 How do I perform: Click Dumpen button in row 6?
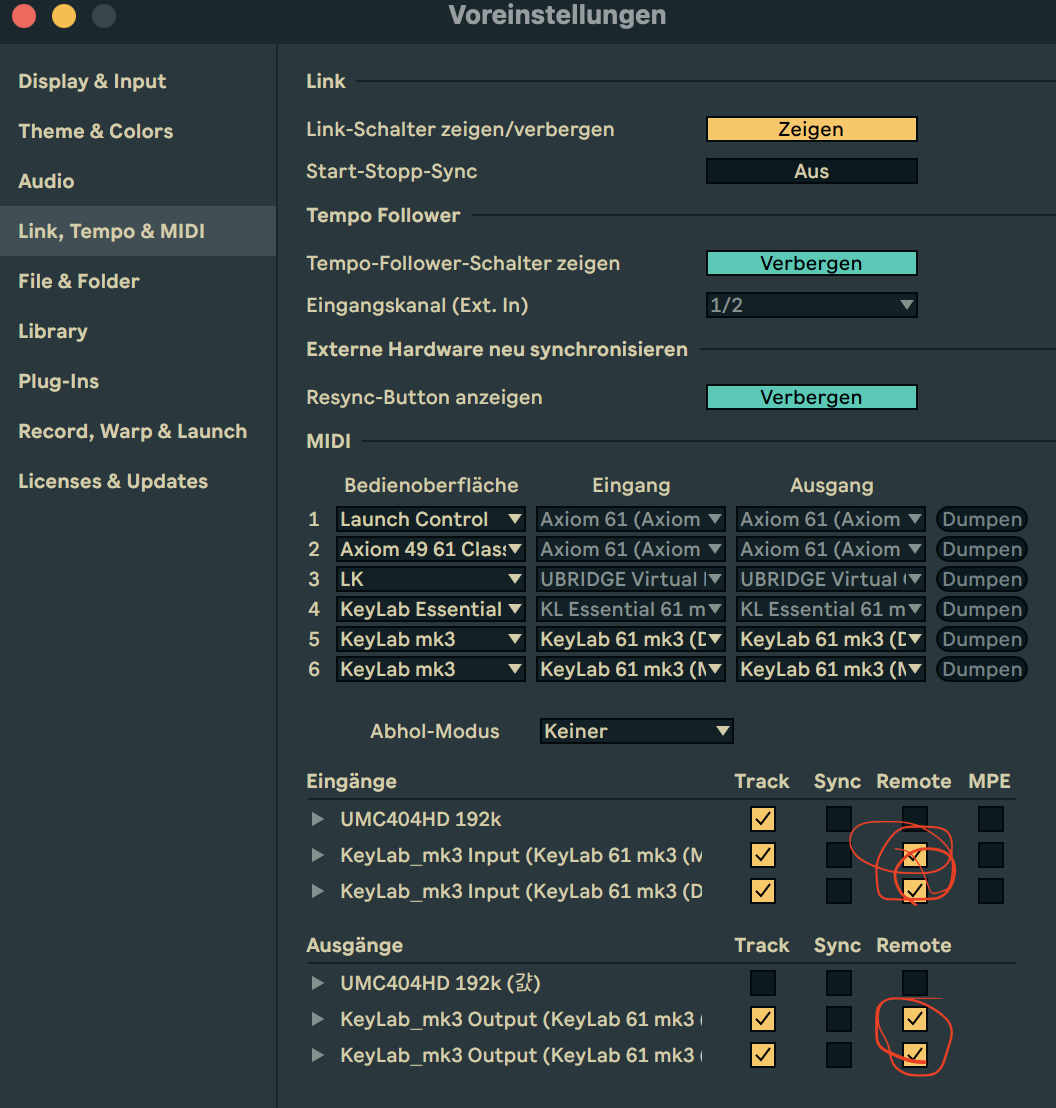coord(982,669)
